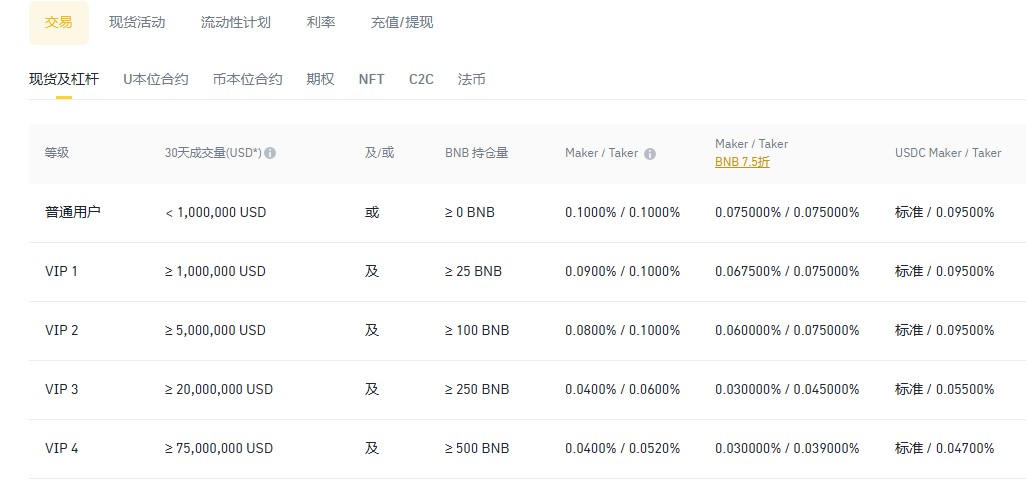Click < 1,000,000 USD volume cell

(216, 213)
